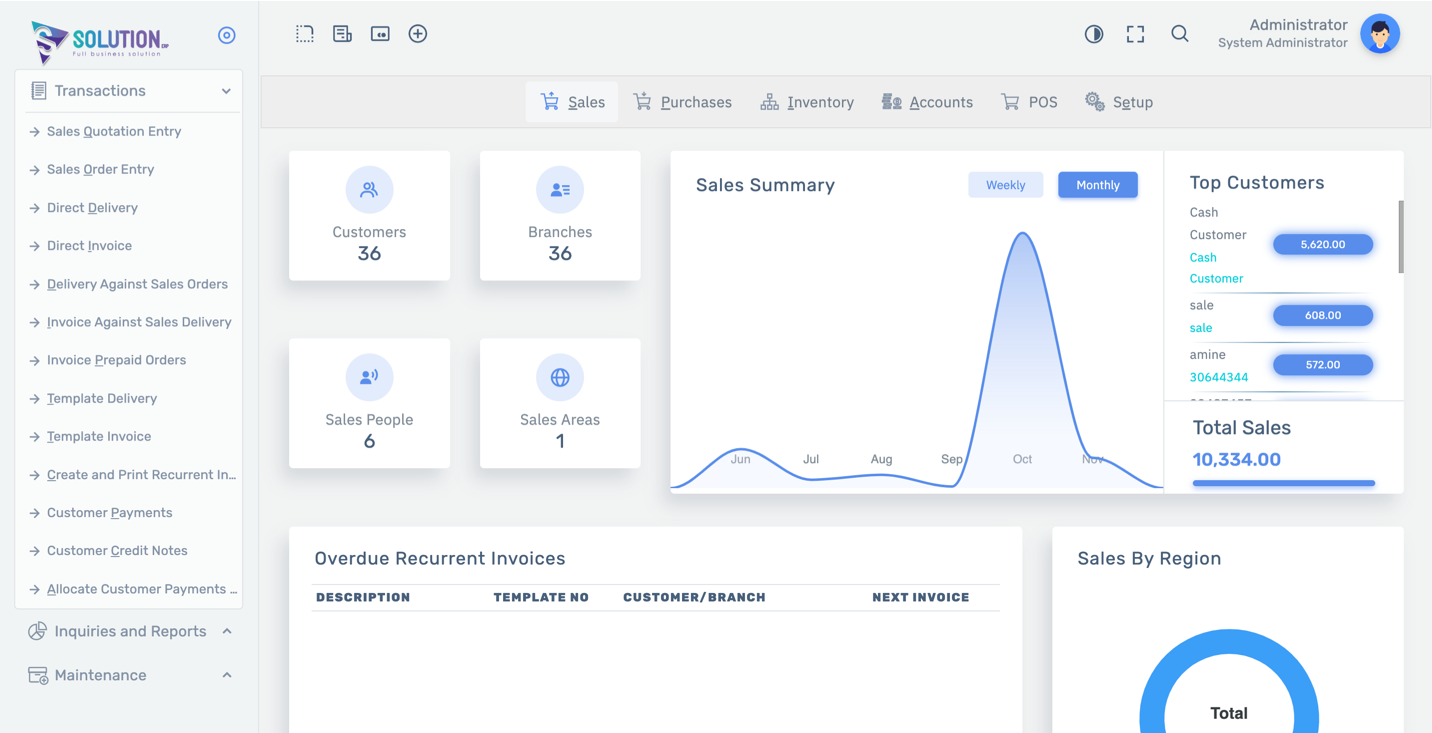Expand the Maintenance section chevron
The width and height of the screenshot is (1432, 733).
[x=227, y=675]
